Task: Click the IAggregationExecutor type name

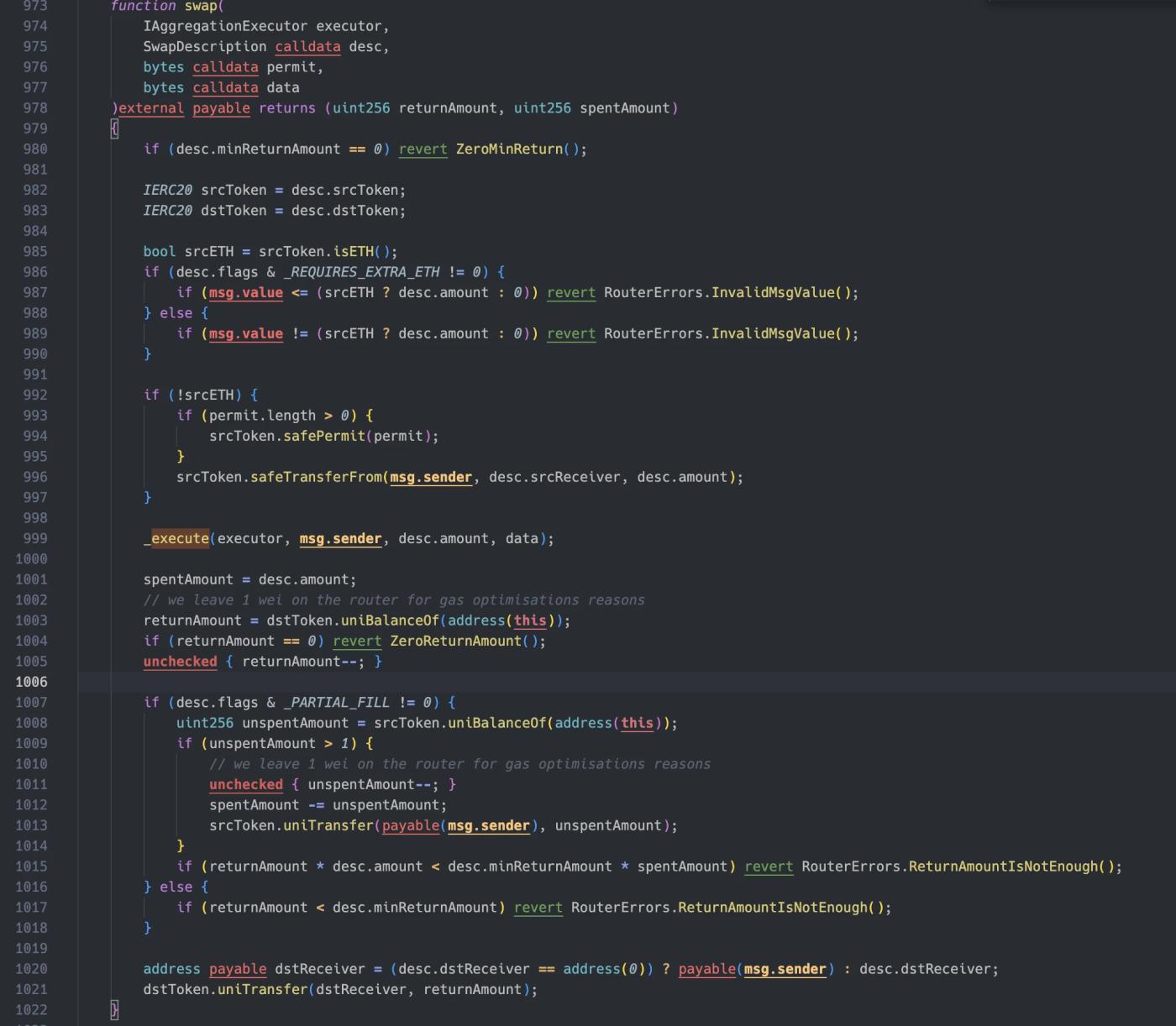Action: (x=225, y=26)
